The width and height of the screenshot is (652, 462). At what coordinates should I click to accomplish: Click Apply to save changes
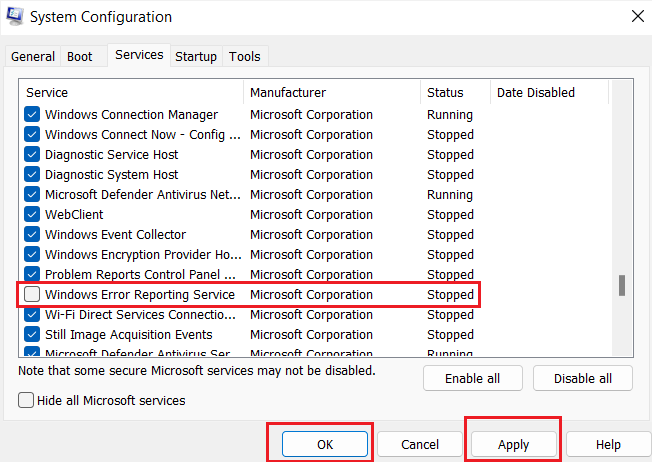pyautogui.click(x=514, y=444)
